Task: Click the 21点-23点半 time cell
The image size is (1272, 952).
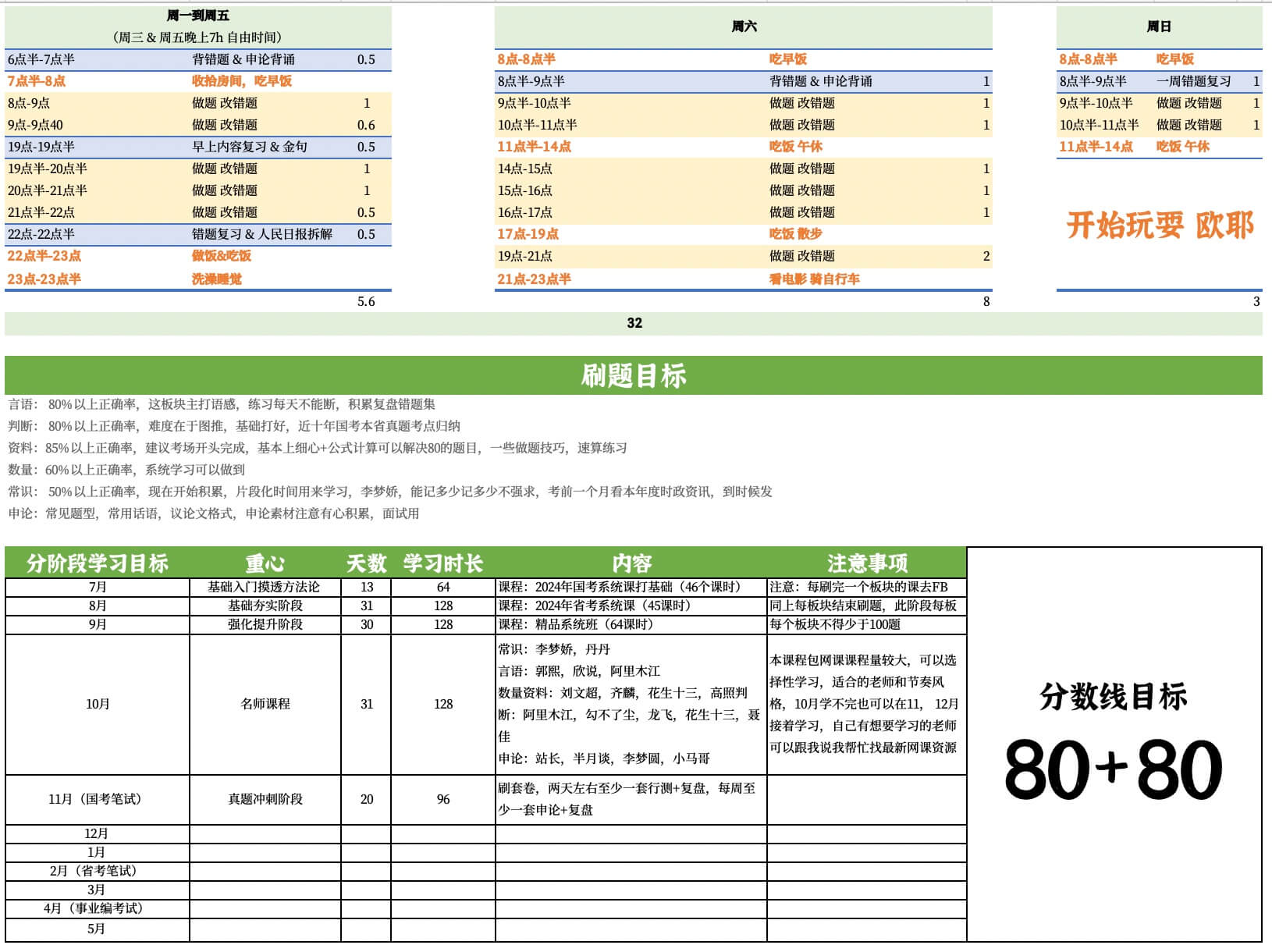Action: 535,279
